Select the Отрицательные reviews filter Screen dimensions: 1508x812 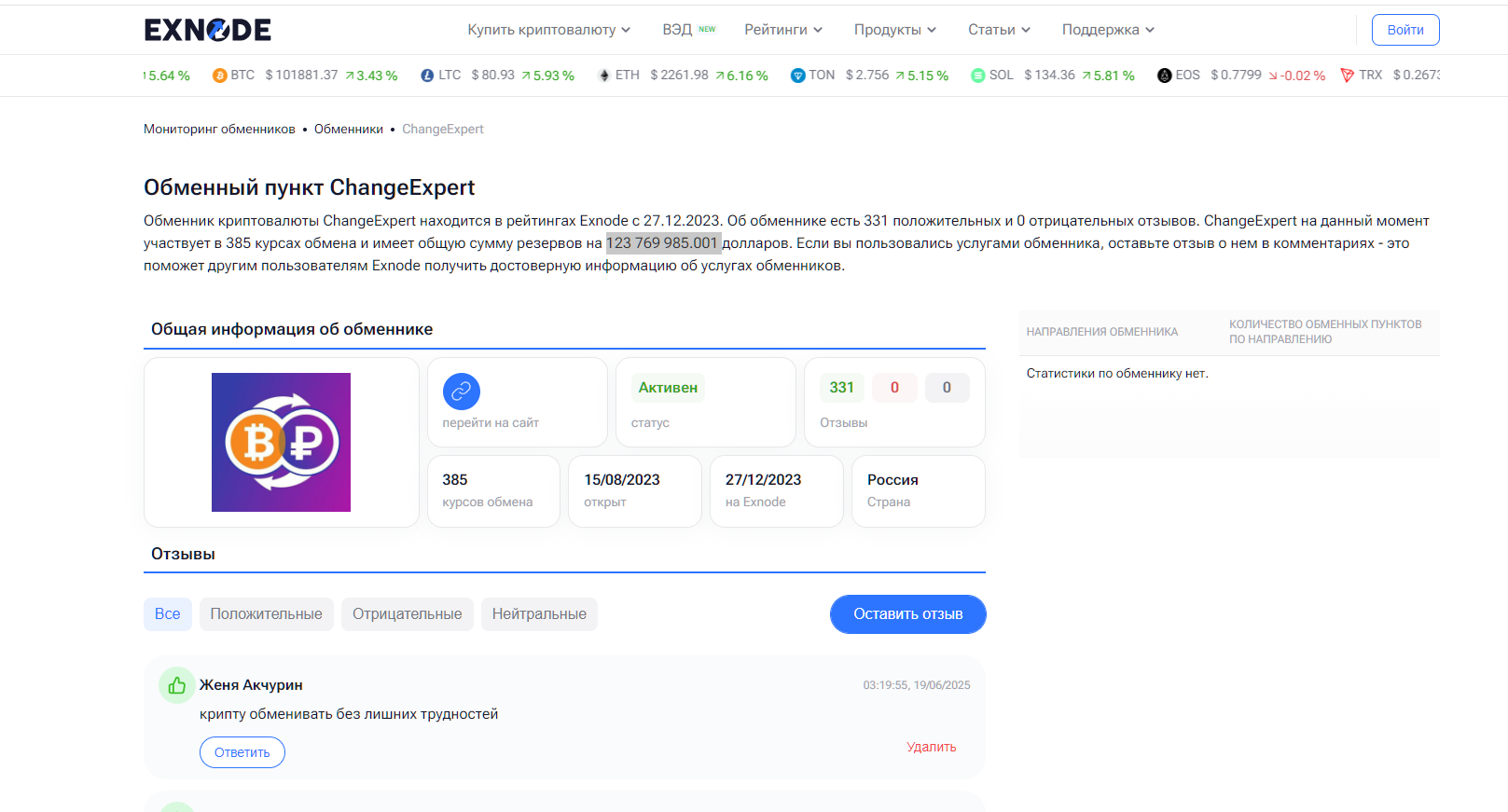[x=407, y=614]
